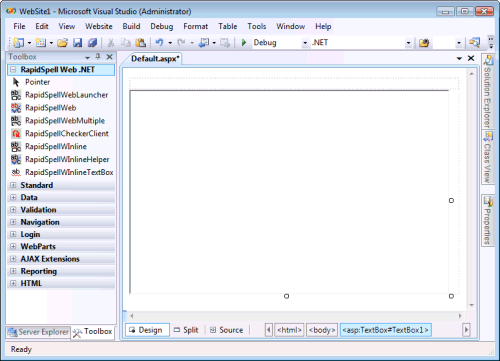The width and height of the screenshot is (500, 361).
Task: Open the Solution Explorer side panel
Action: coord(488,91)
